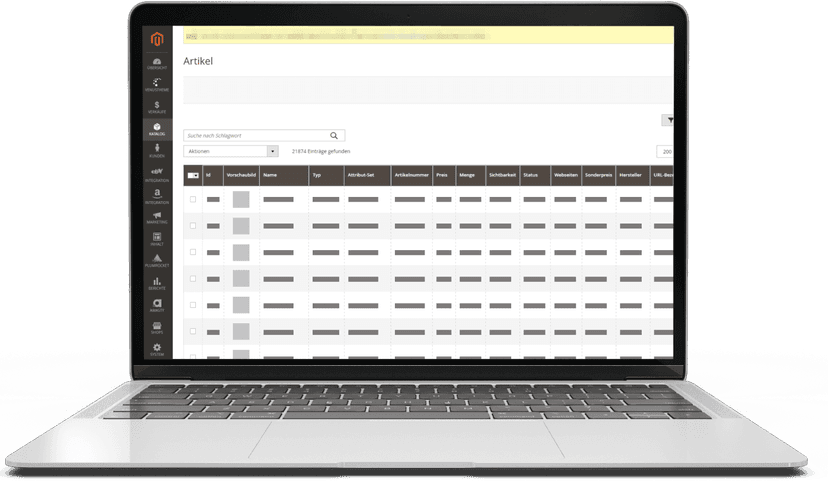Click the first product's thumbnail image

241,199
